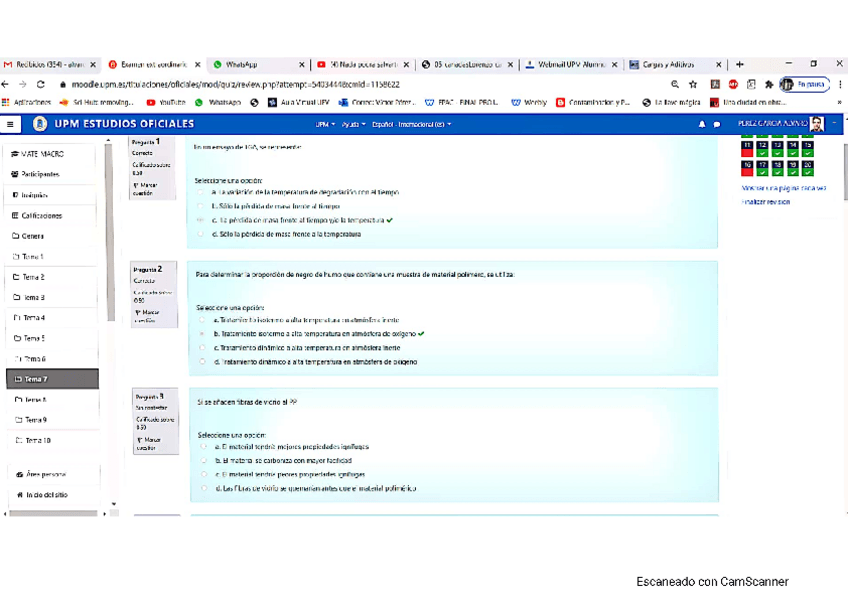Viewport: 848px width, 599px height.
Task: Expand the Ayuda dropdown menu
Action: [352, 124]
